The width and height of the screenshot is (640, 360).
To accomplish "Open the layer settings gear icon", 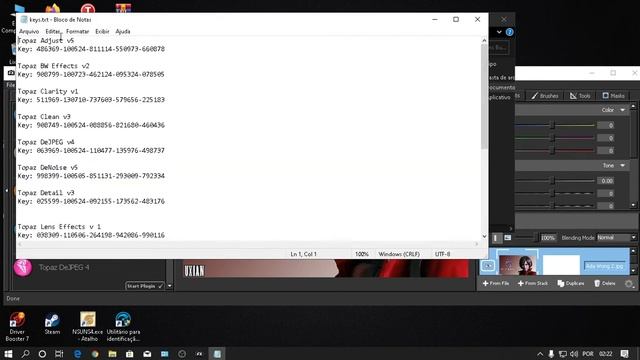I will [629, 284].
